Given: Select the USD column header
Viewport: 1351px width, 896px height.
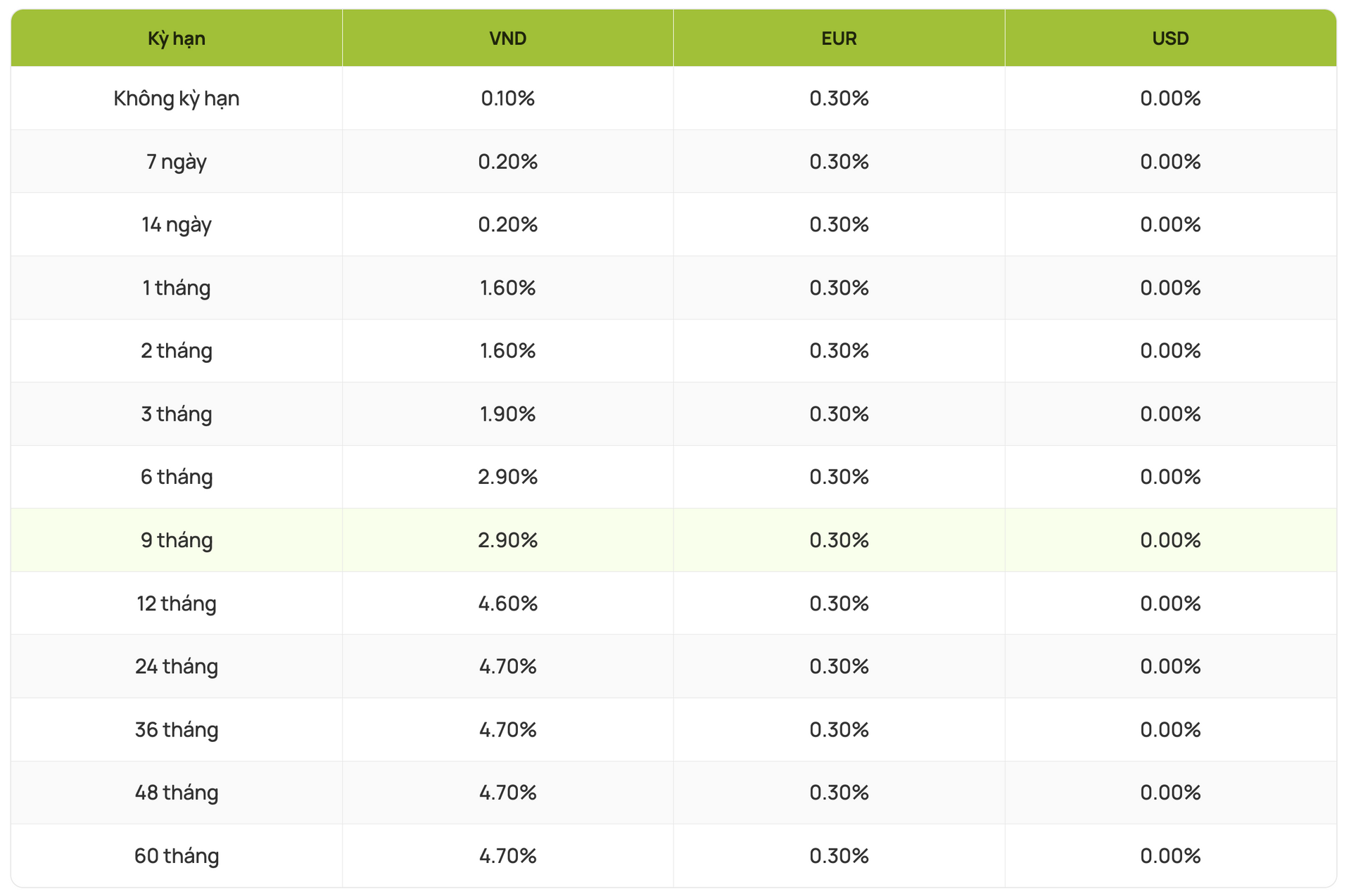Looking at the screenshot, I should click(x=1170, y=39).
